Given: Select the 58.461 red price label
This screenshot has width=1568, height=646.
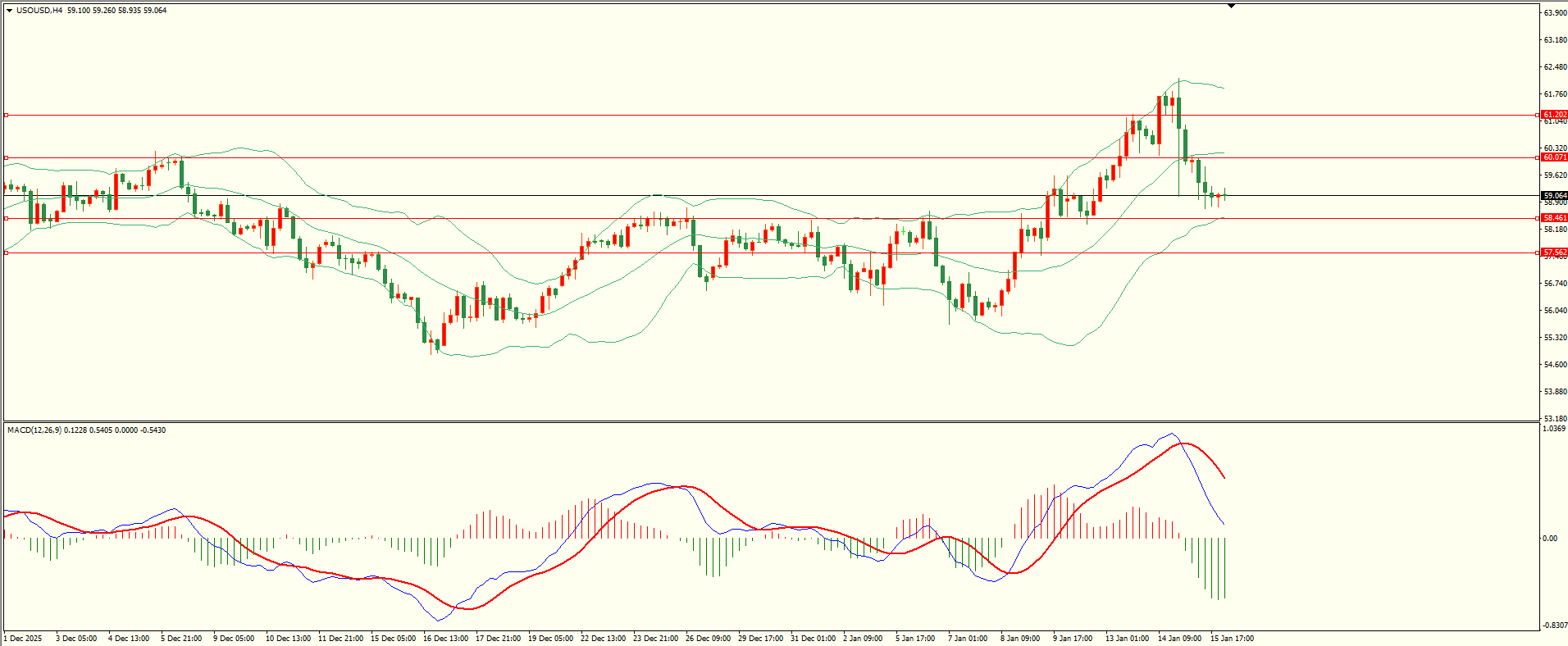Looking at the screenshot, I should pos(1554,218).
